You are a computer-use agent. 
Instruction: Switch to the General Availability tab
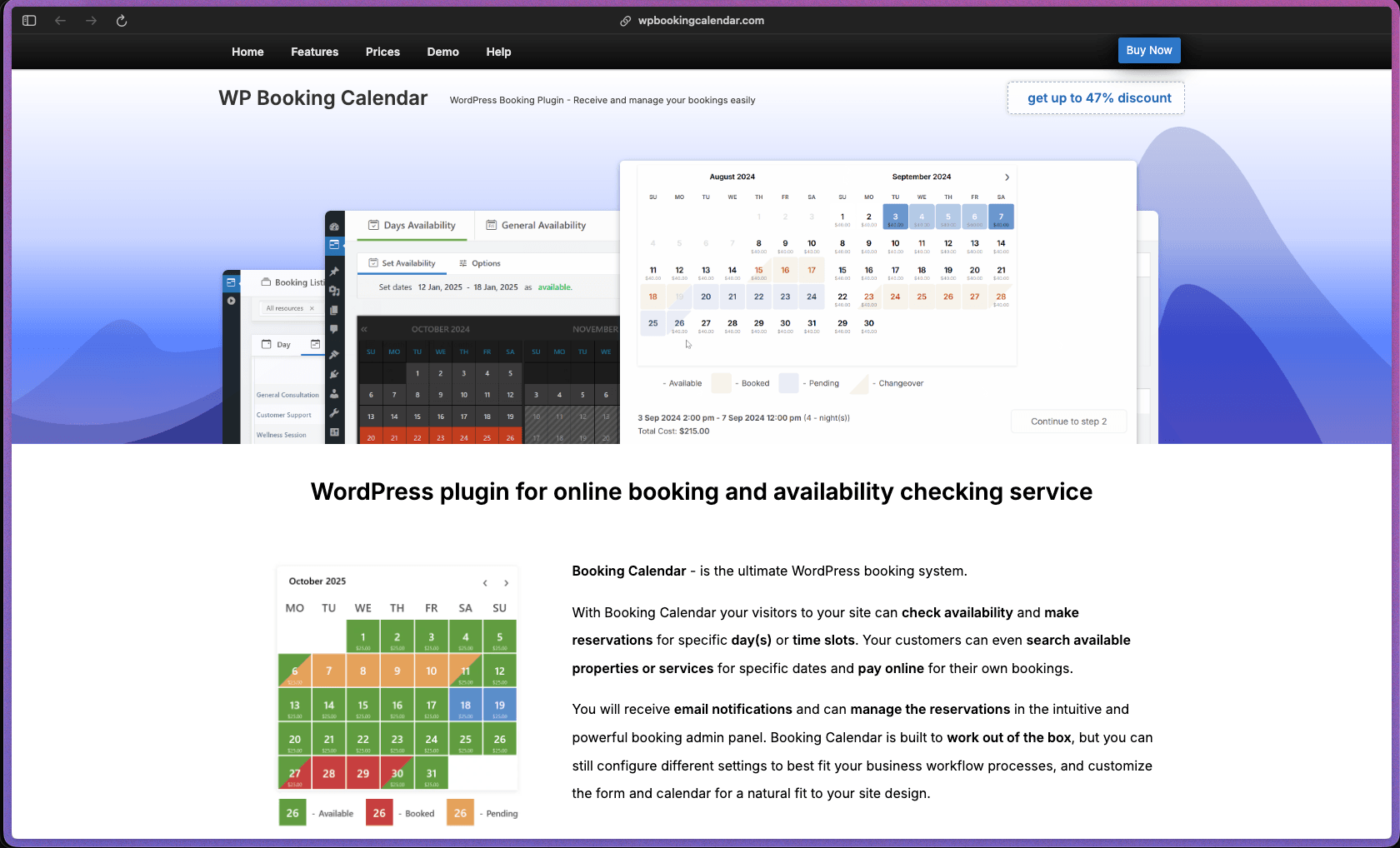536,225
